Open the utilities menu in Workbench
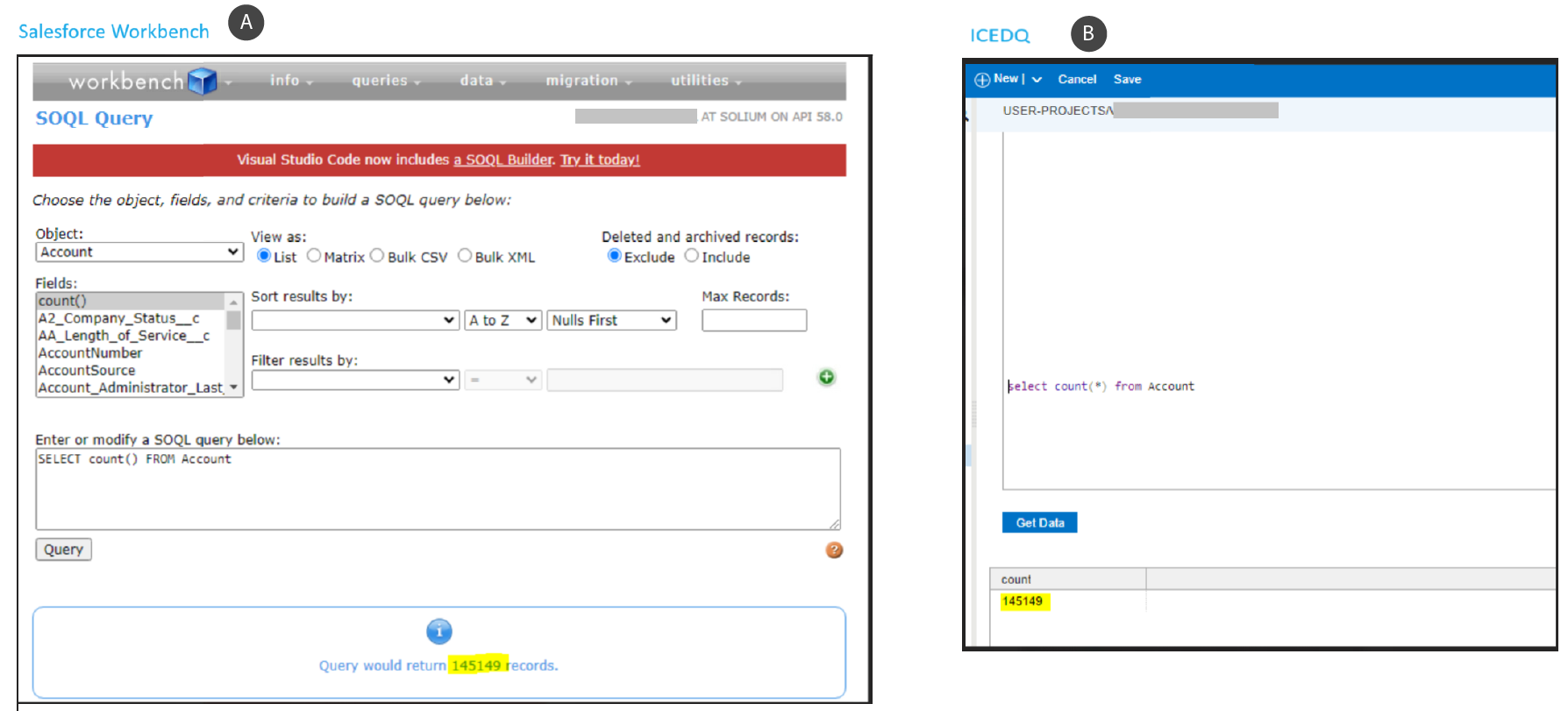Viewport: 1568px width, 711px height. click(x=706, y=81)
